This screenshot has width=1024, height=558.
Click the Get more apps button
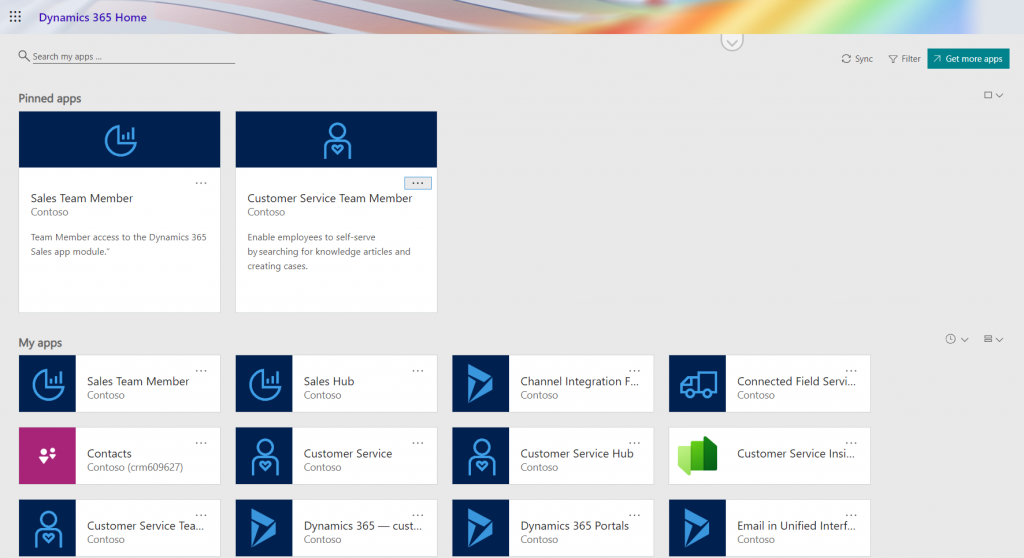click(968, 59)
